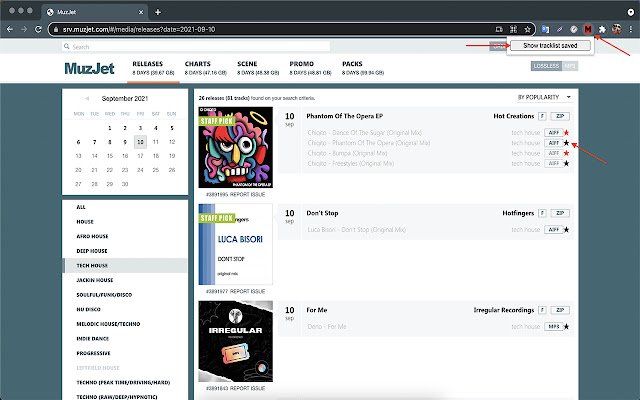Open Luca Bisori Don't Stop cover art
640x400 pixels.
tap(236, 244)
